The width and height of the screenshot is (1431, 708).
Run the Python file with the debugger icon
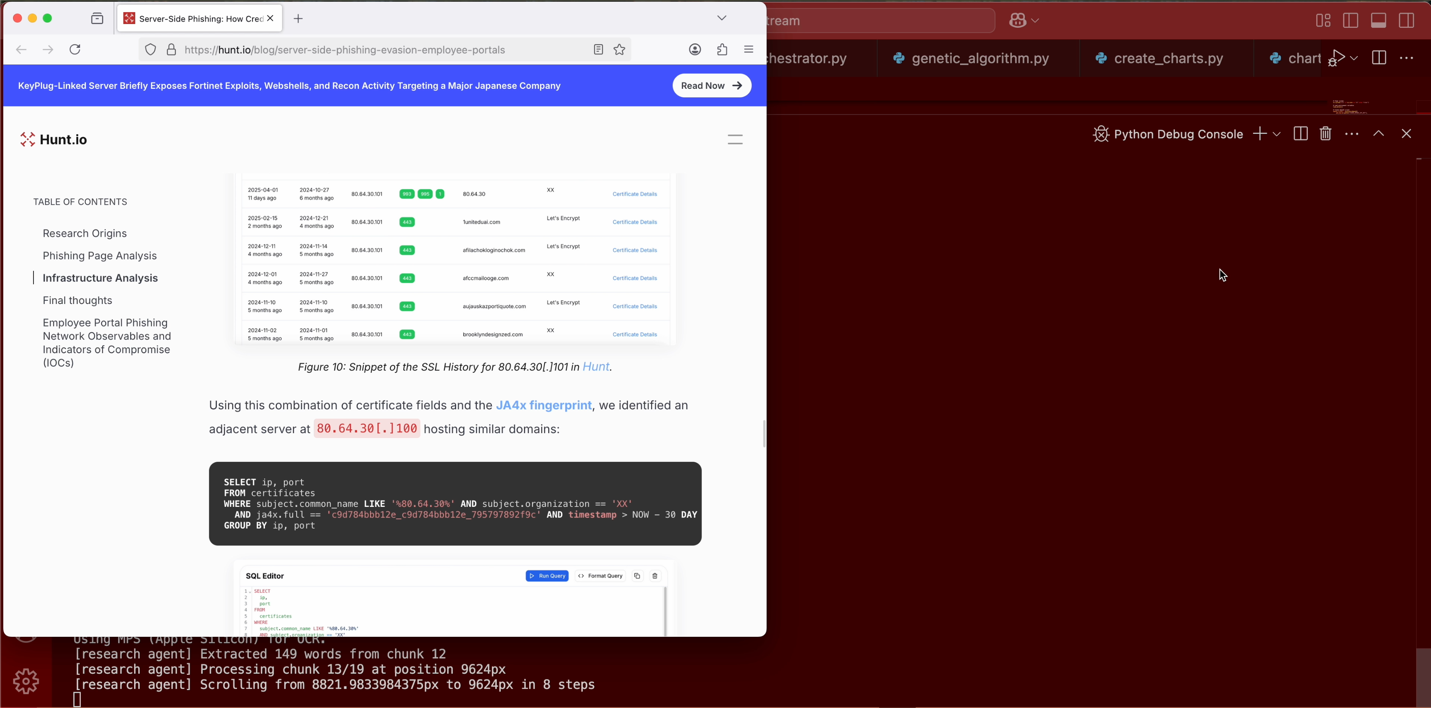pyautogui.click(x=1338, y=57)
